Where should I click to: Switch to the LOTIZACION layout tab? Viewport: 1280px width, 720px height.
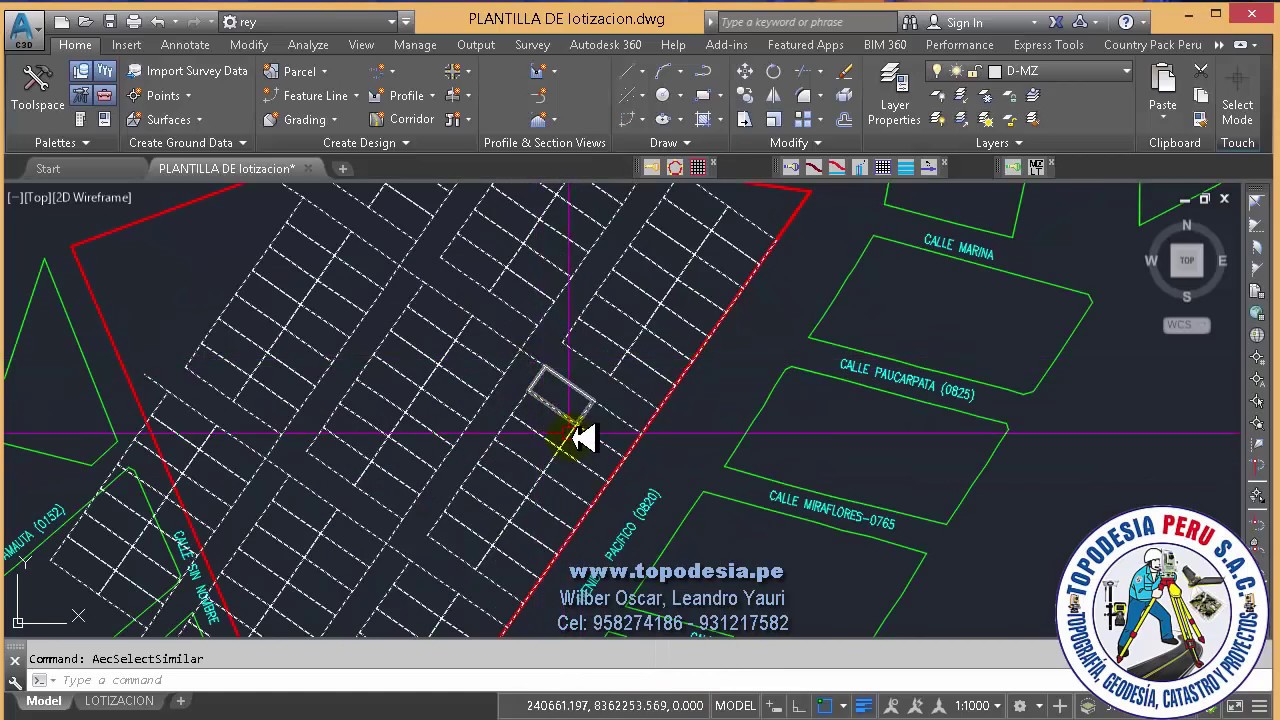click(119, 701)
